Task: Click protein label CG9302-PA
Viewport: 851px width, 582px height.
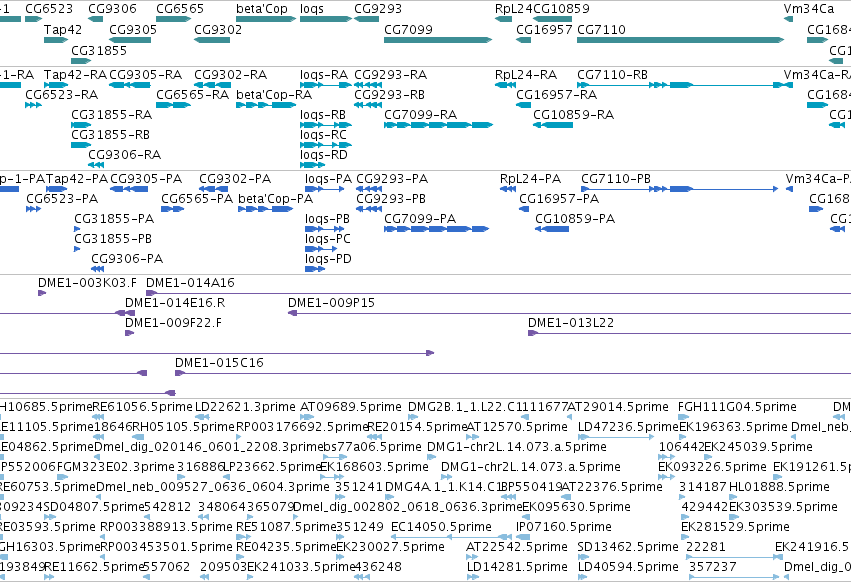Action: pyautogui.click(x=235, y=179)
